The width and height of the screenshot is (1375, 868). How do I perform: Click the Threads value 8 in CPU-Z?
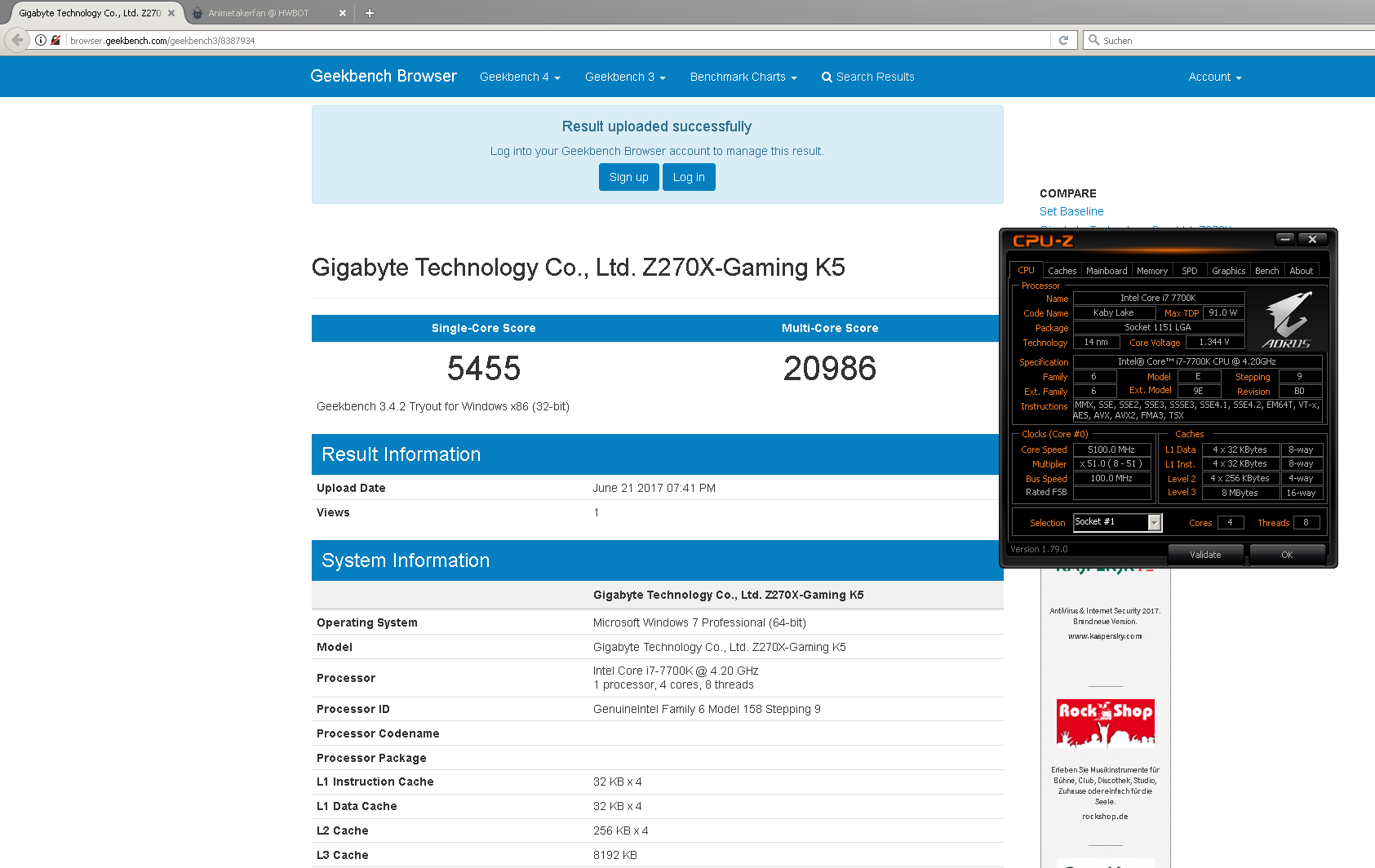click(1306, 522)
